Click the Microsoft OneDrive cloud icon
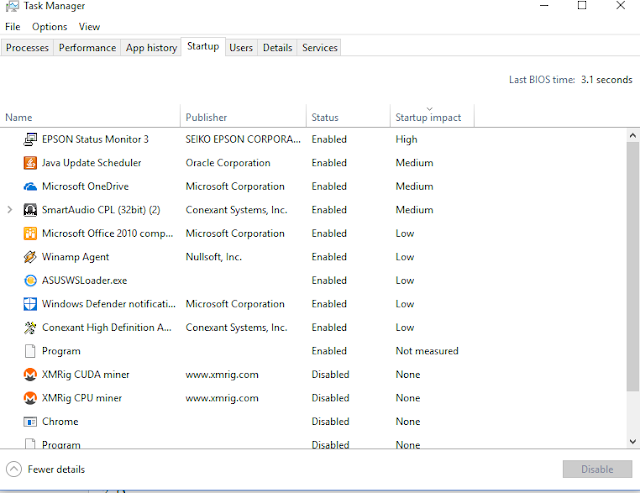Screen dimensions: 640x493 click(x=30, y=187)
